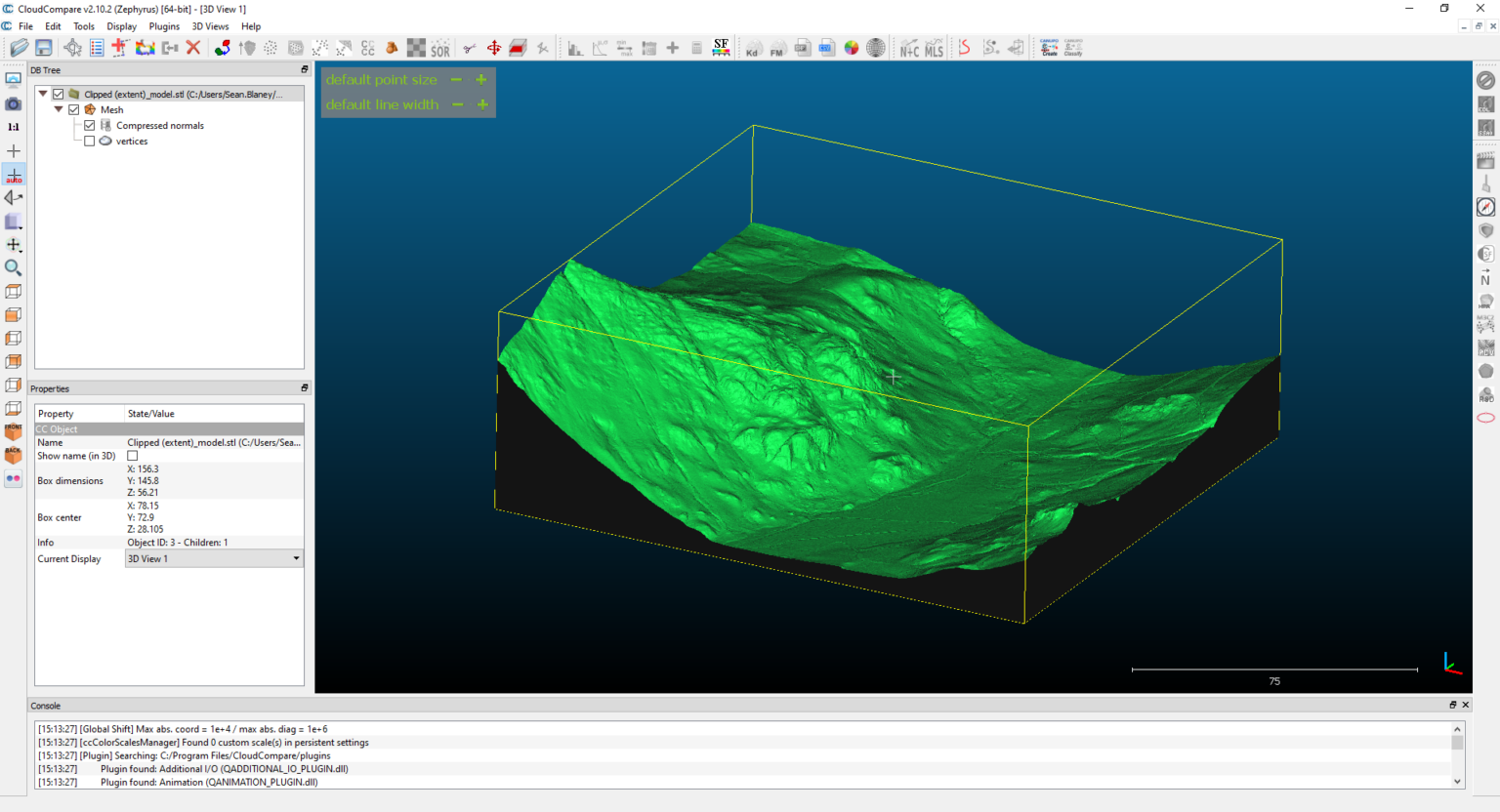Select the Translate/Rotate tool
Viewport: 1500px width, 812px height.
tap(494, 47)
